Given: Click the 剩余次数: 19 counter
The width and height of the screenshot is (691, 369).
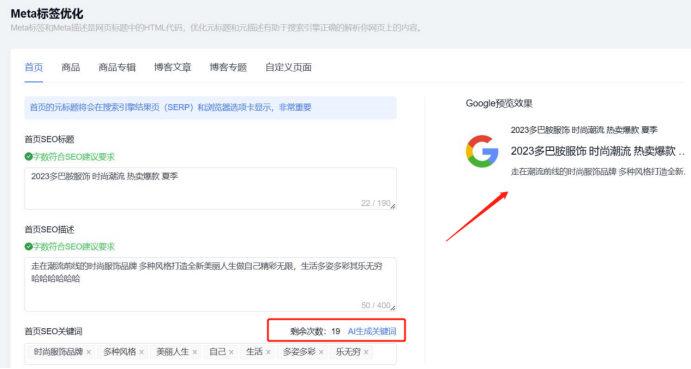Looking at the screenshot, I should click(x=315, y=331).
